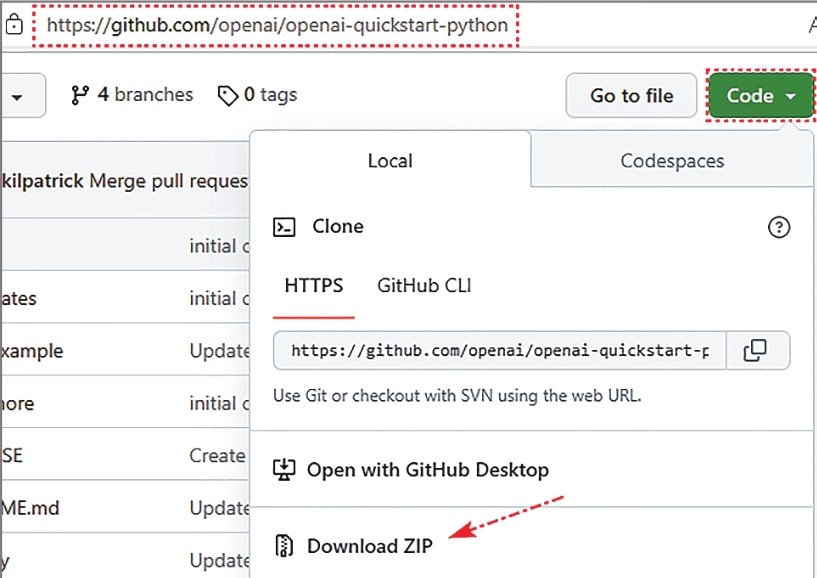
Task: Click the help question mark icon
Action: point(778,227)
